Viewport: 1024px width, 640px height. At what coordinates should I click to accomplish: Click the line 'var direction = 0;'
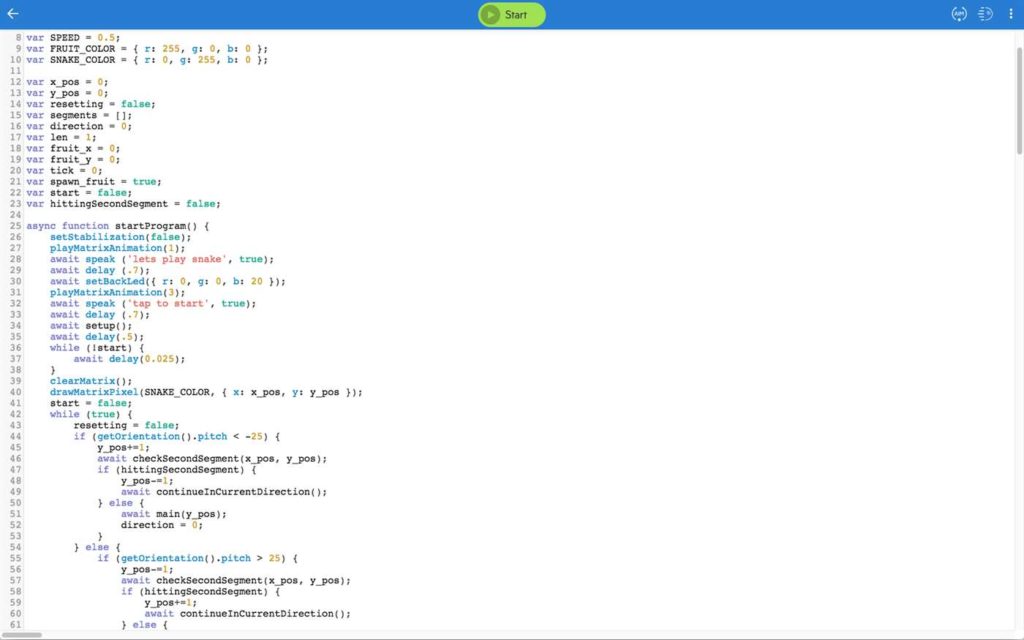tap(79, 127)
